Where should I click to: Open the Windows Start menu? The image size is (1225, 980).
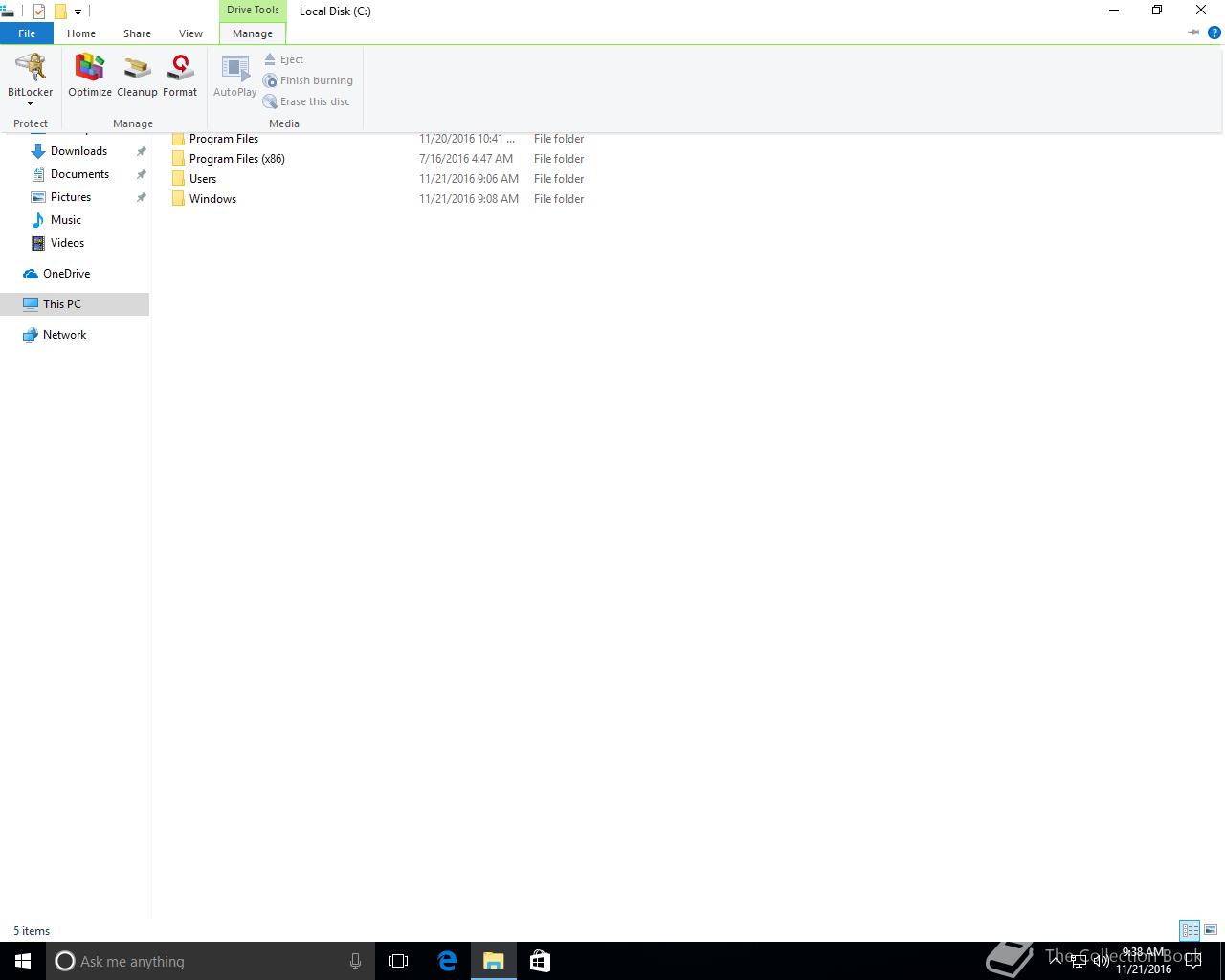tap(23, 961)
